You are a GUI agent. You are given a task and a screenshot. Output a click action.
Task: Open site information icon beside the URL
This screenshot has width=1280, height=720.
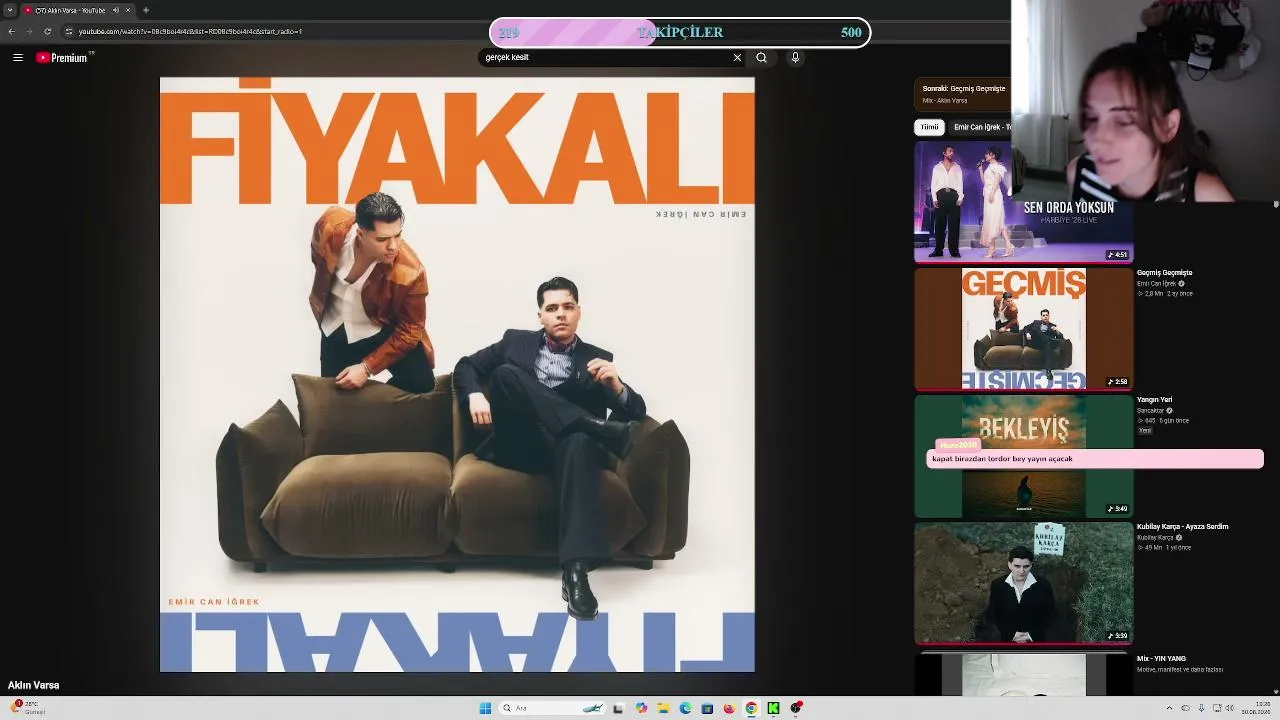tap(68, 31)
